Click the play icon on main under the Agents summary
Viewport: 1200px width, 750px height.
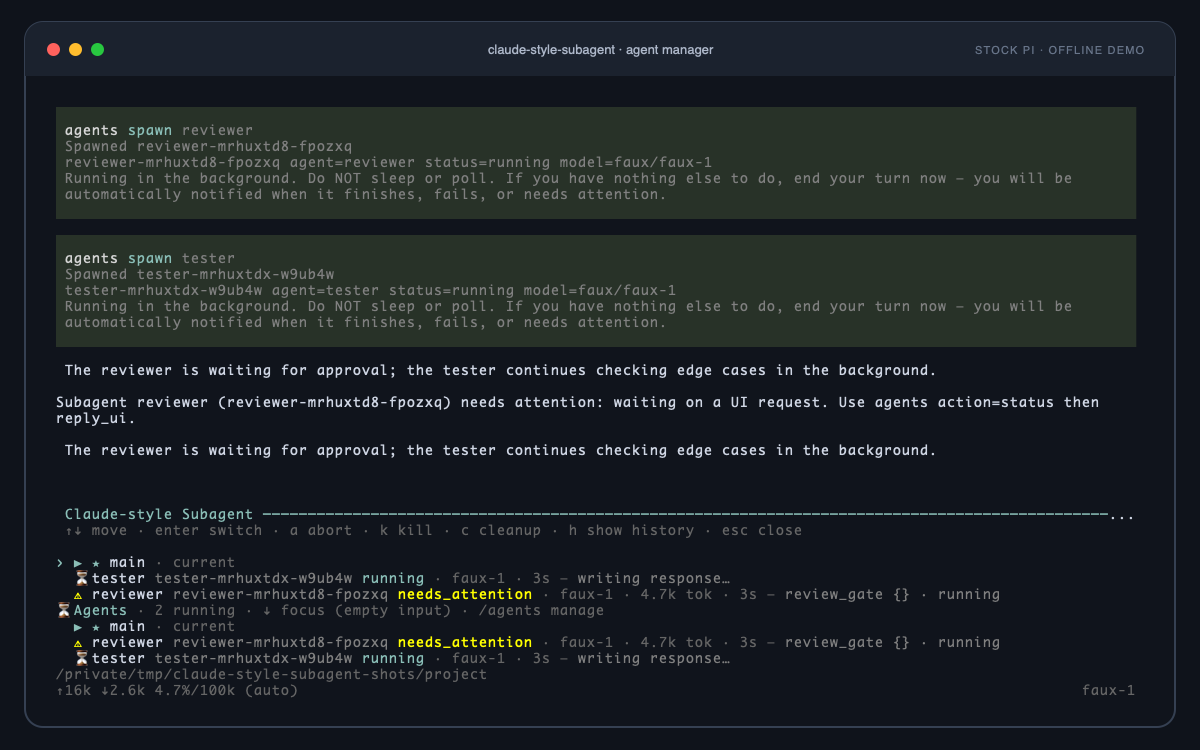coord(78,627)
